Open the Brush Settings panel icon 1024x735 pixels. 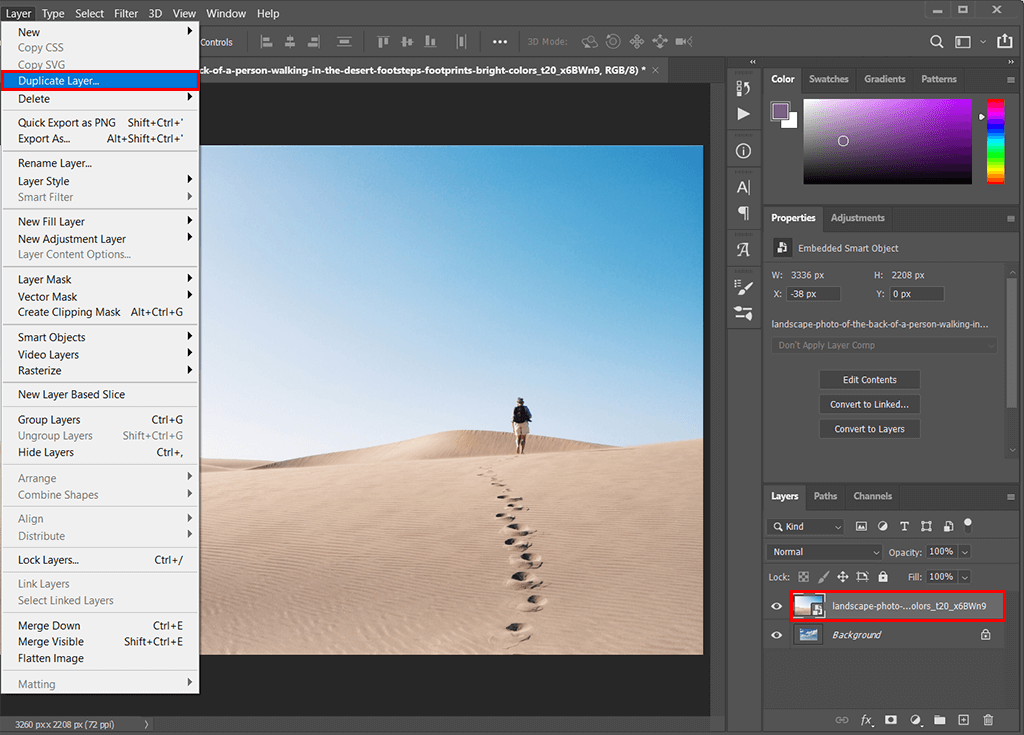click(x=743, y=287)
